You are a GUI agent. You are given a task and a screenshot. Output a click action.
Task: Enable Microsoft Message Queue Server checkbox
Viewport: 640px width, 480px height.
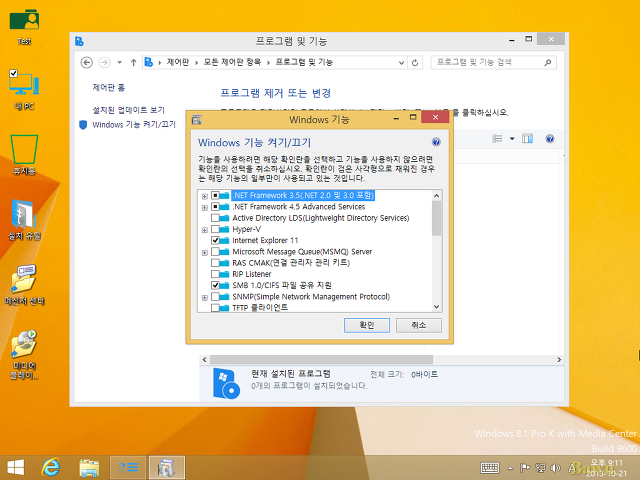tap(215, 252)
